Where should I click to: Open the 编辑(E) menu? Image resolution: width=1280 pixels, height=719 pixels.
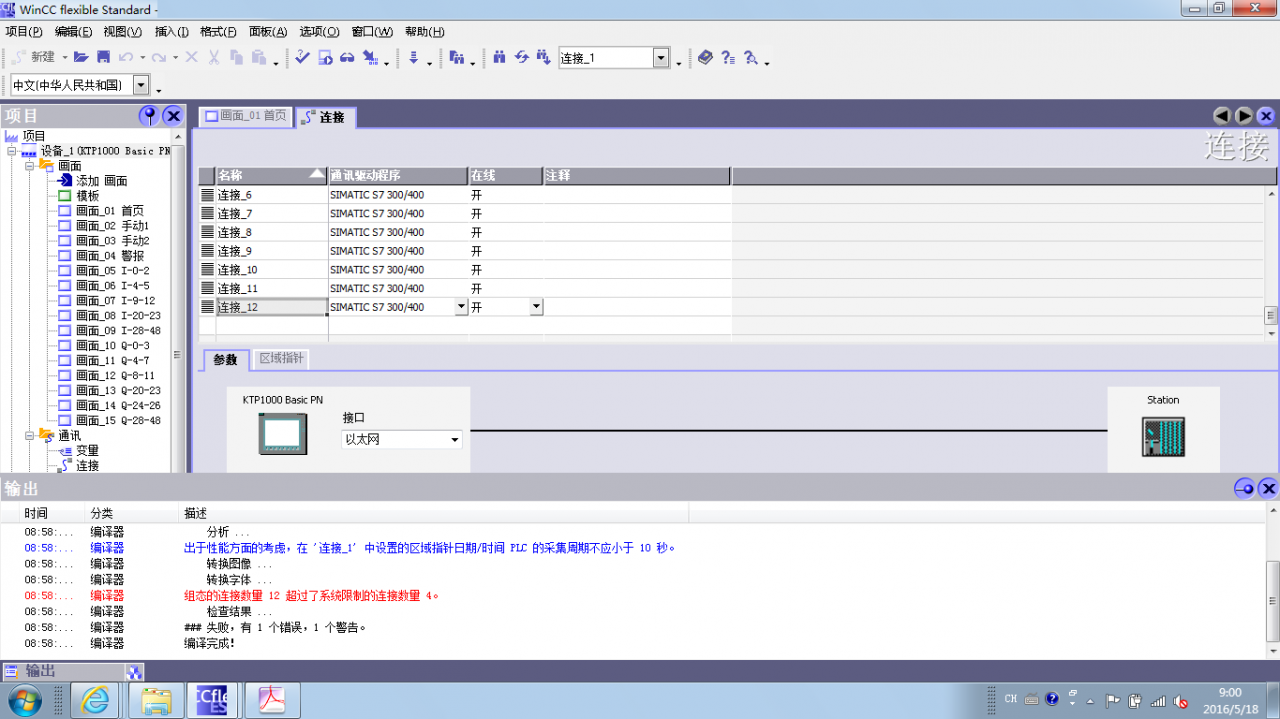(73, 32)
